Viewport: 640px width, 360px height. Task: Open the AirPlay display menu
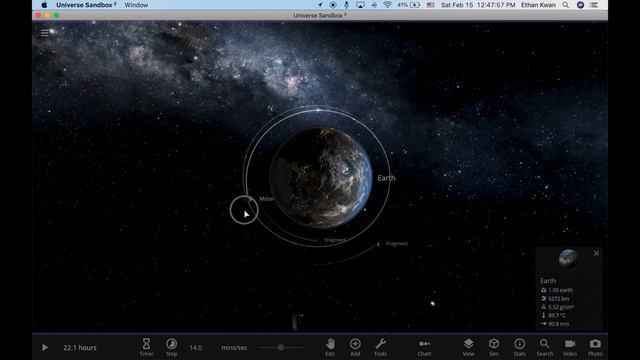point(360,5)
